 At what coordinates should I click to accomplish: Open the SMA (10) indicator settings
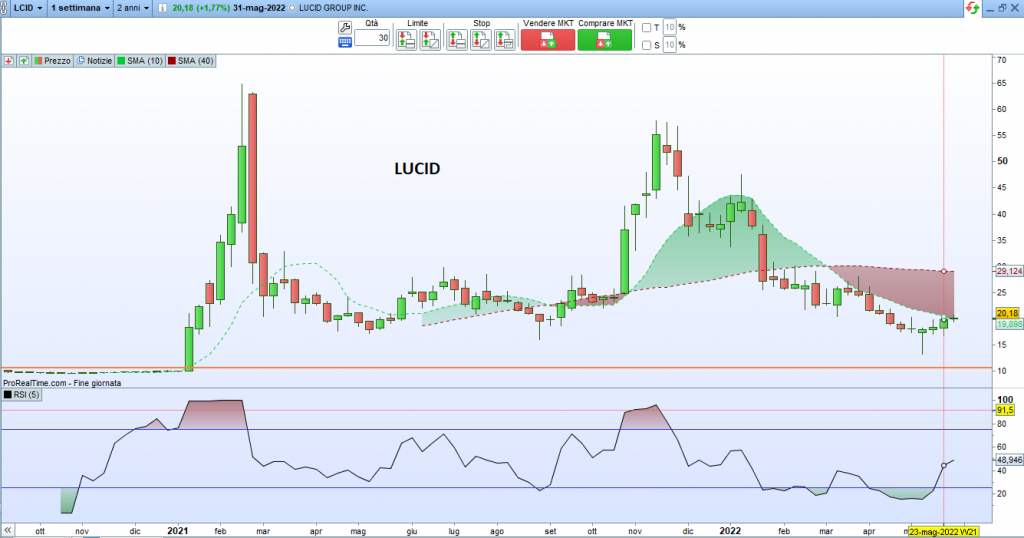[x=140, y=61]
